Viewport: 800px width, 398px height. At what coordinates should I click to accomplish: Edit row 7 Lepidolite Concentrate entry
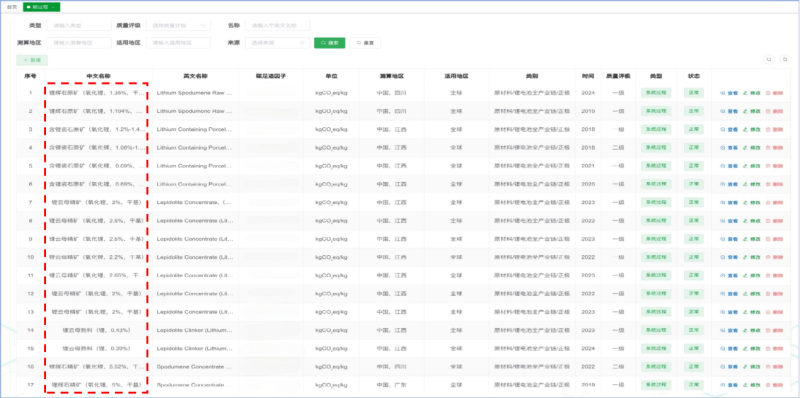pyautogui.click(x=752, y=203)
